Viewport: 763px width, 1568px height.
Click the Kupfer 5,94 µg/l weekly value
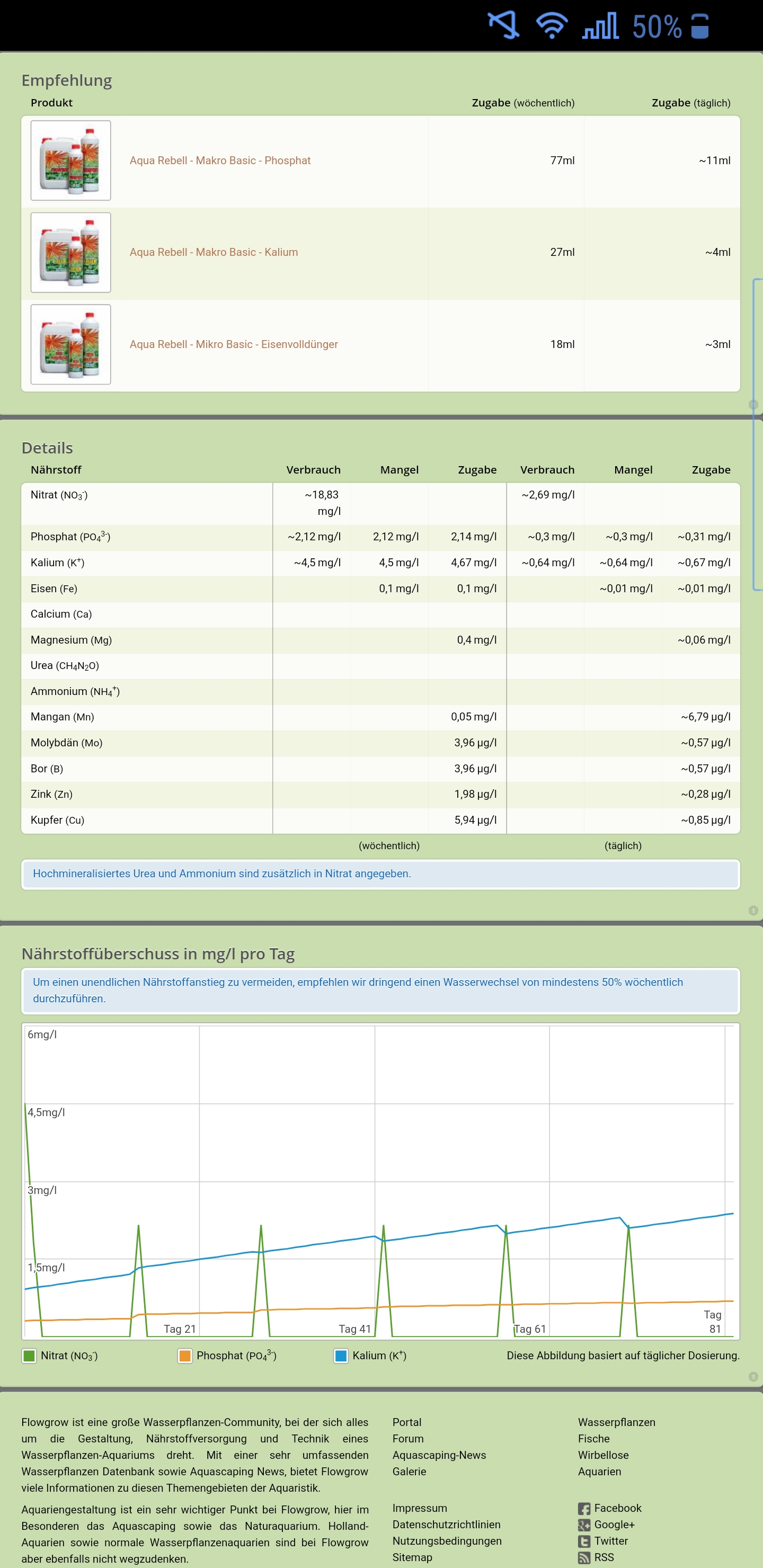click(x=476, y=820)
